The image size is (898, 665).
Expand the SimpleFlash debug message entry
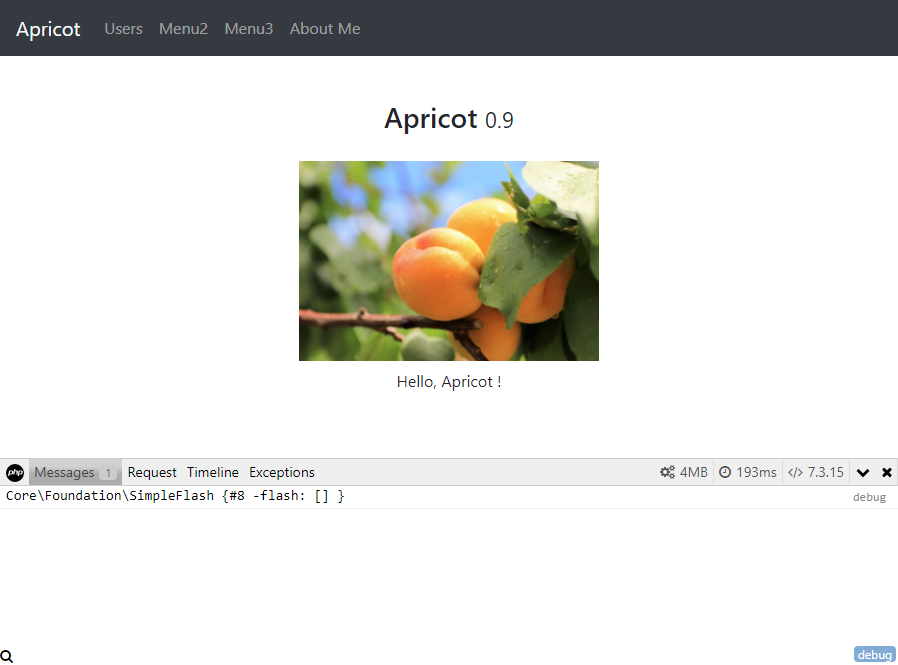click(x=175, y=497)
